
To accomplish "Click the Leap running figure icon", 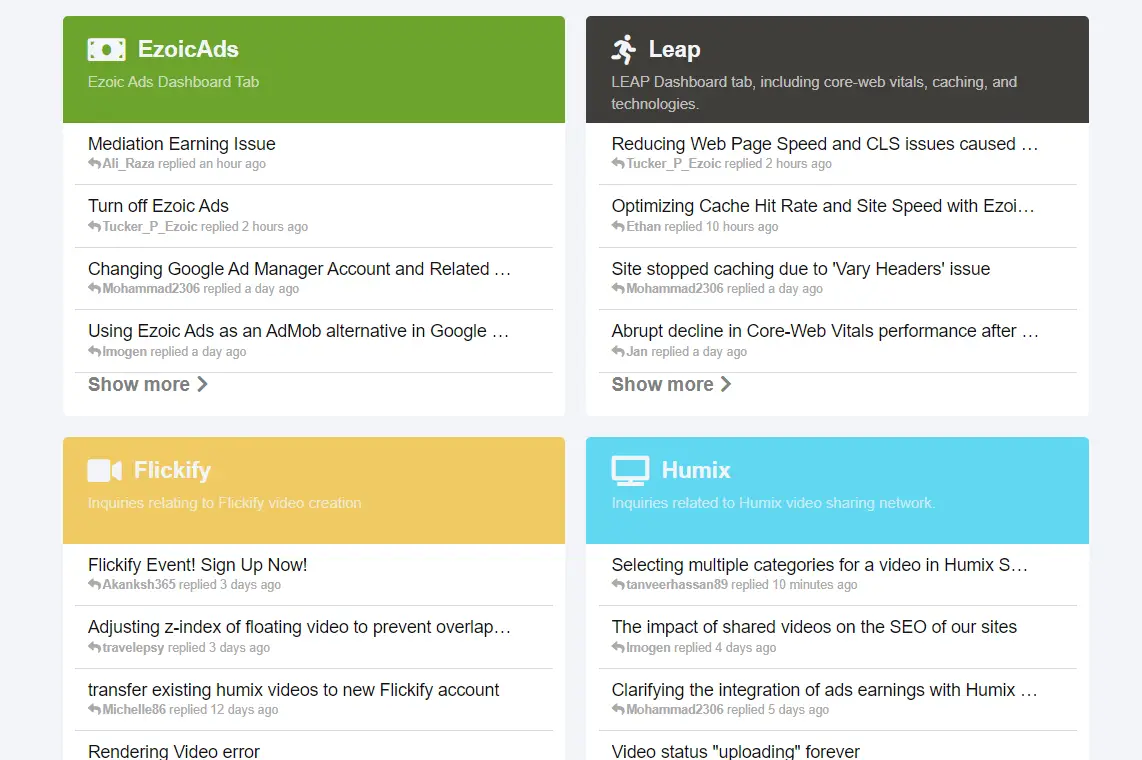I will click(x=624, y=50).
